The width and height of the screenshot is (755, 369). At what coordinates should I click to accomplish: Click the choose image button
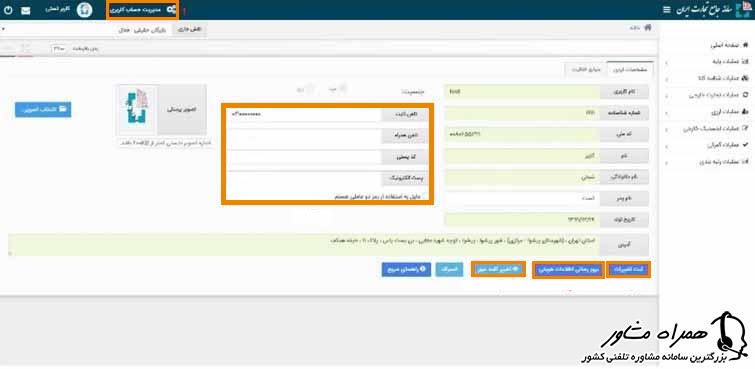(x=43, y=109)
